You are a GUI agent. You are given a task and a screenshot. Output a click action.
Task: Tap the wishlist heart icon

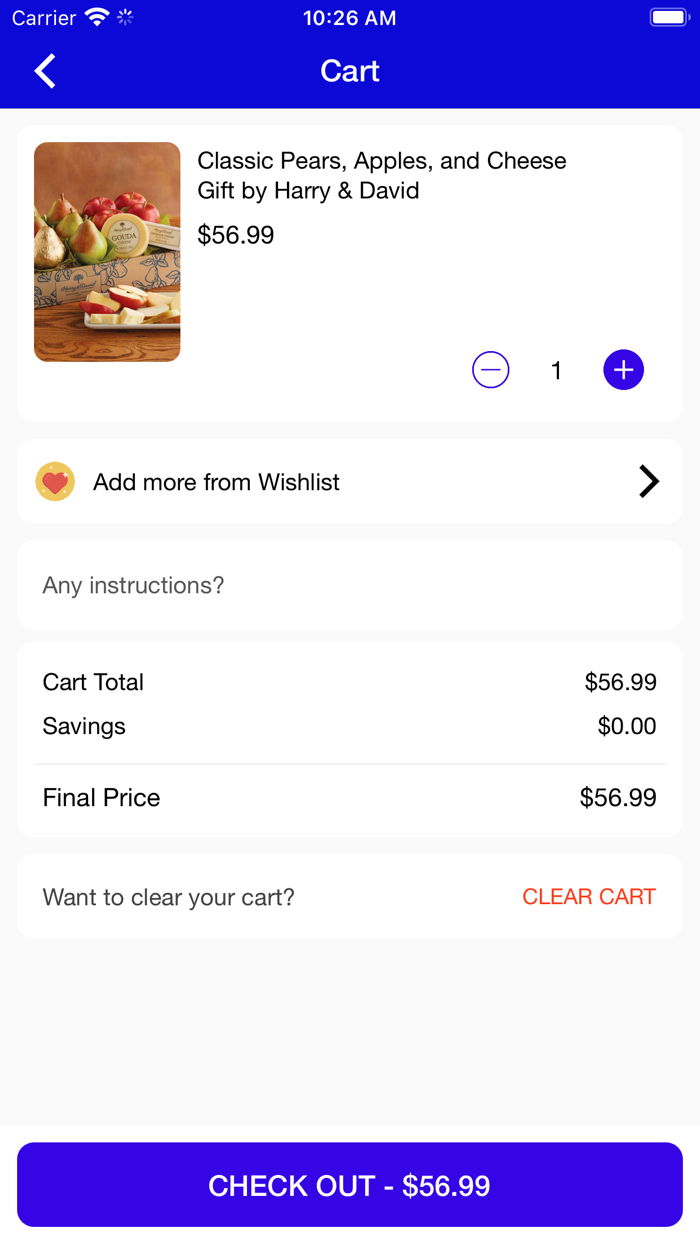tap(55, 482)
